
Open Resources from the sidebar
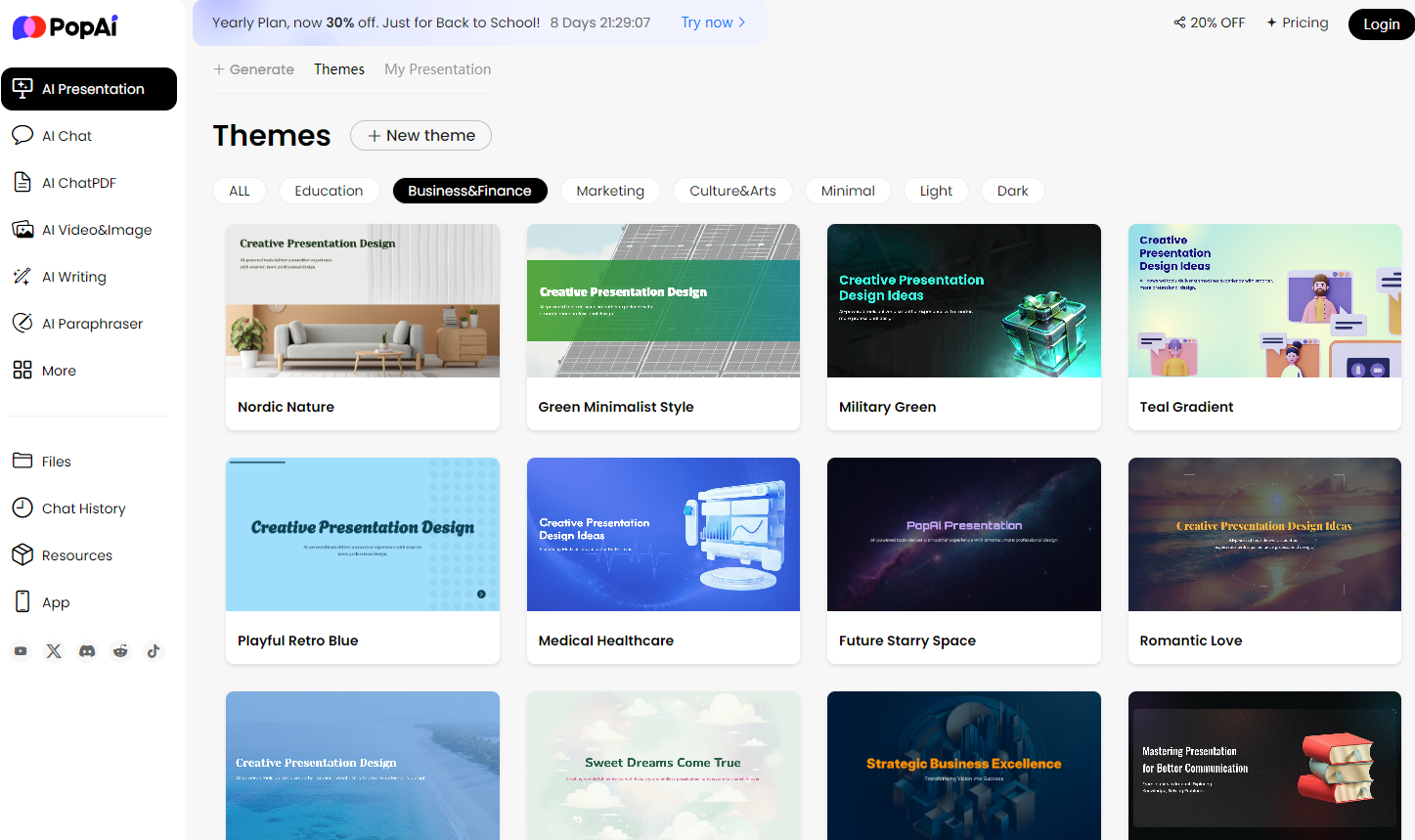[x=76, y=554]
